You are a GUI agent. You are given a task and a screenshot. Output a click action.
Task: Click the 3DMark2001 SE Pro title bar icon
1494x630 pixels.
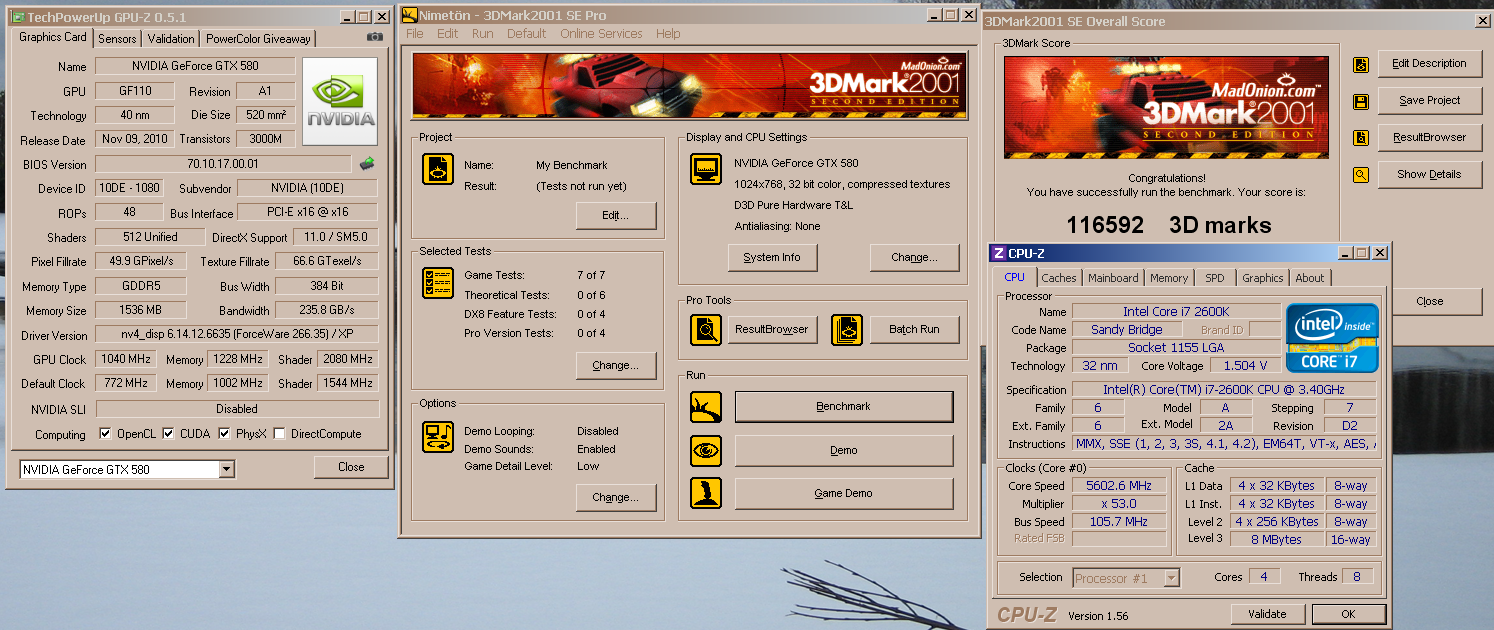coord(409,15)
